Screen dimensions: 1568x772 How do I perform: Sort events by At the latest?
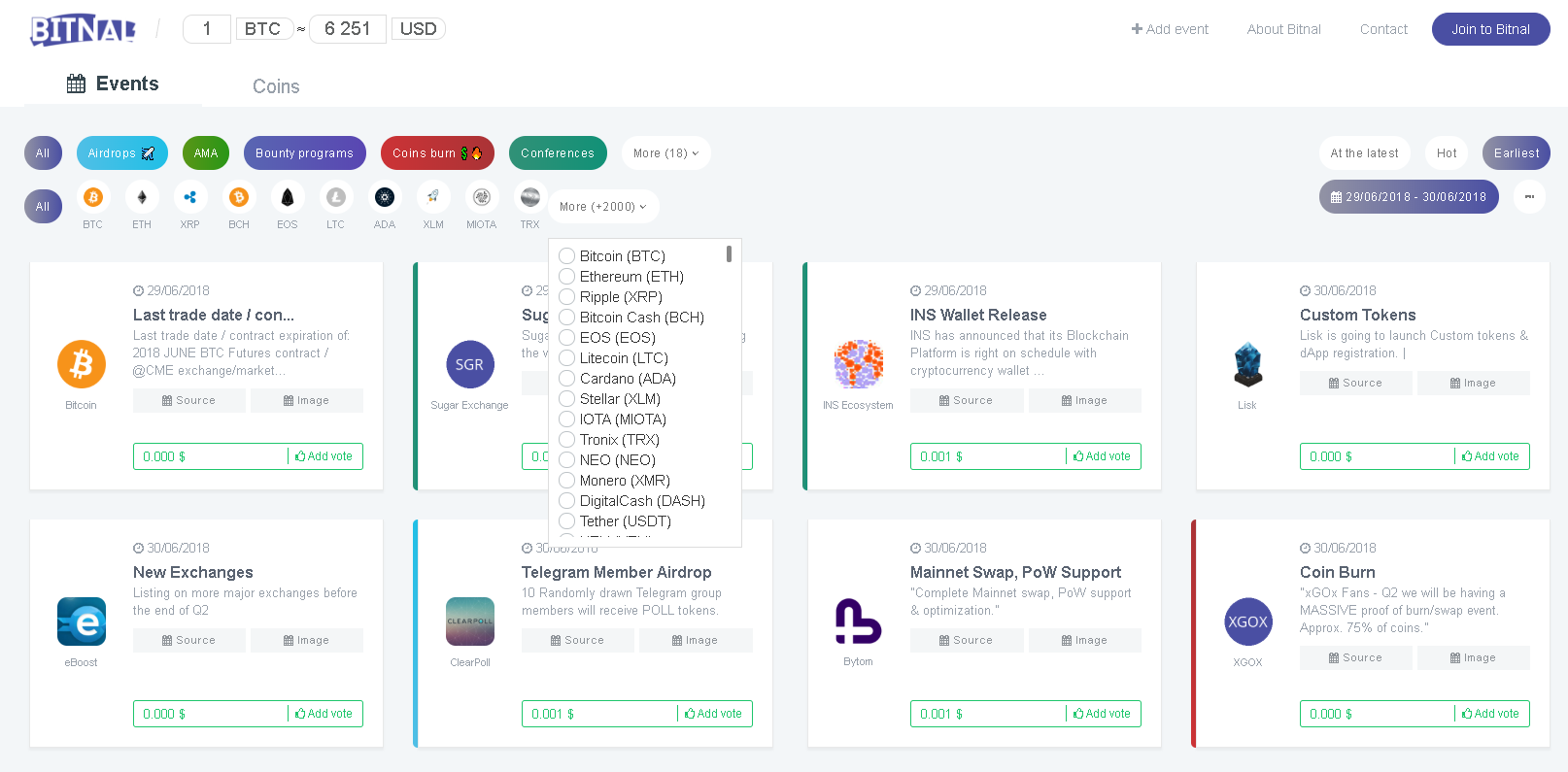coord(1365,153)
